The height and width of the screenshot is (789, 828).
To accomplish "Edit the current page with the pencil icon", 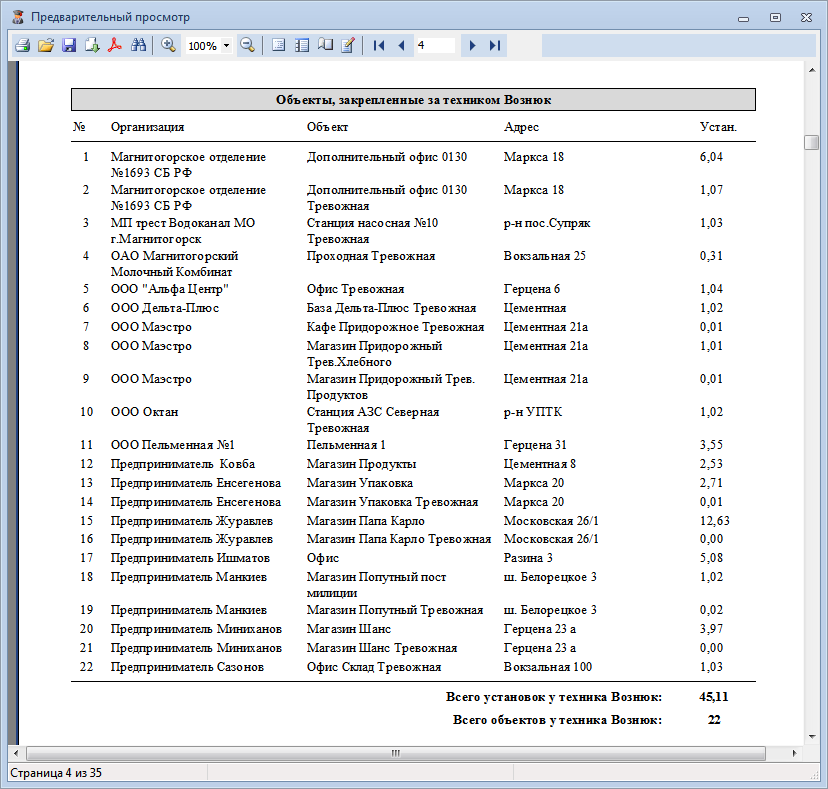I will pyautogui.click(x=348, y=45).
